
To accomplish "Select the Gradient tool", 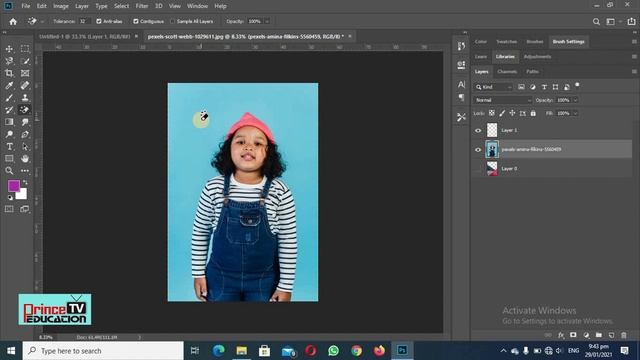I will click(x=9, y=122).
